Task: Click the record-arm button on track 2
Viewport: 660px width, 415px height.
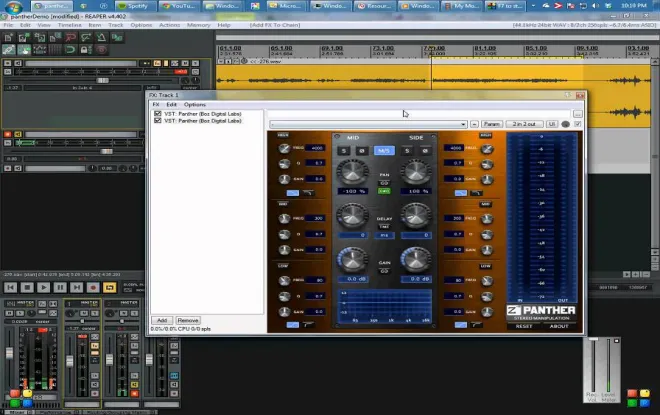Action: pos(8,134)
